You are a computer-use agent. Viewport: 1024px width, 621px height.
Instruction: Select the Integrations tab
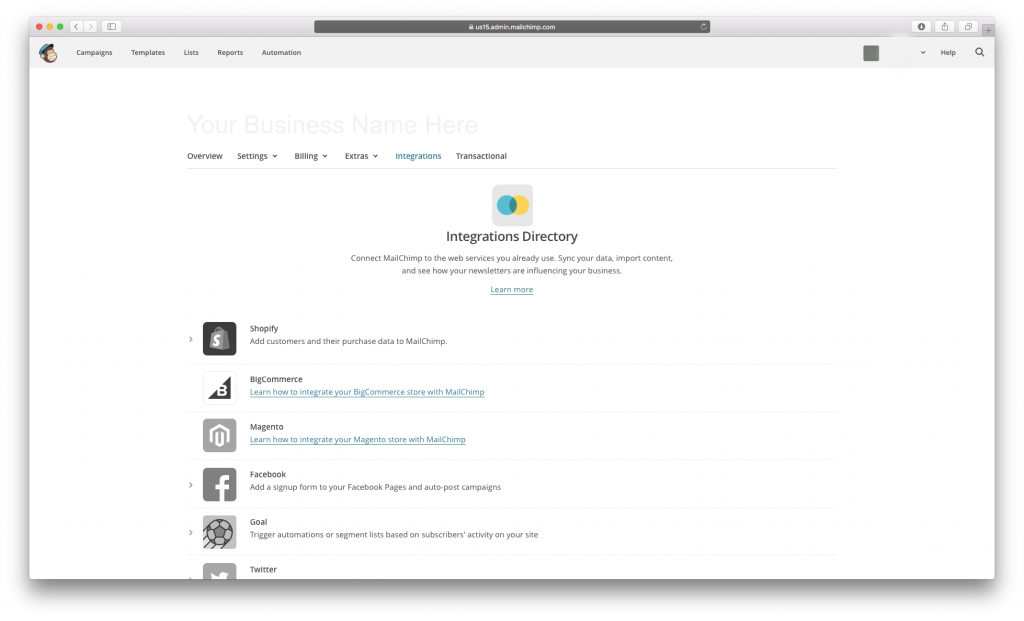(x=418, y=156)
